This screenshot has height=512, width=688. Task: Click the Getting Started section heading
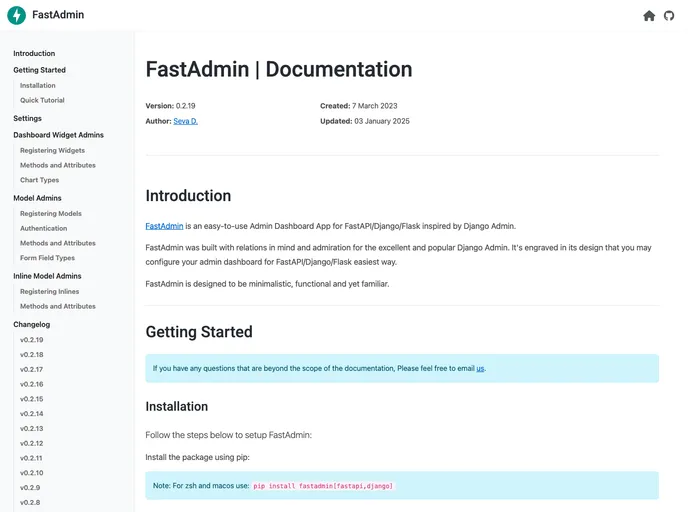pyautogui.click(x=199, y=332)
